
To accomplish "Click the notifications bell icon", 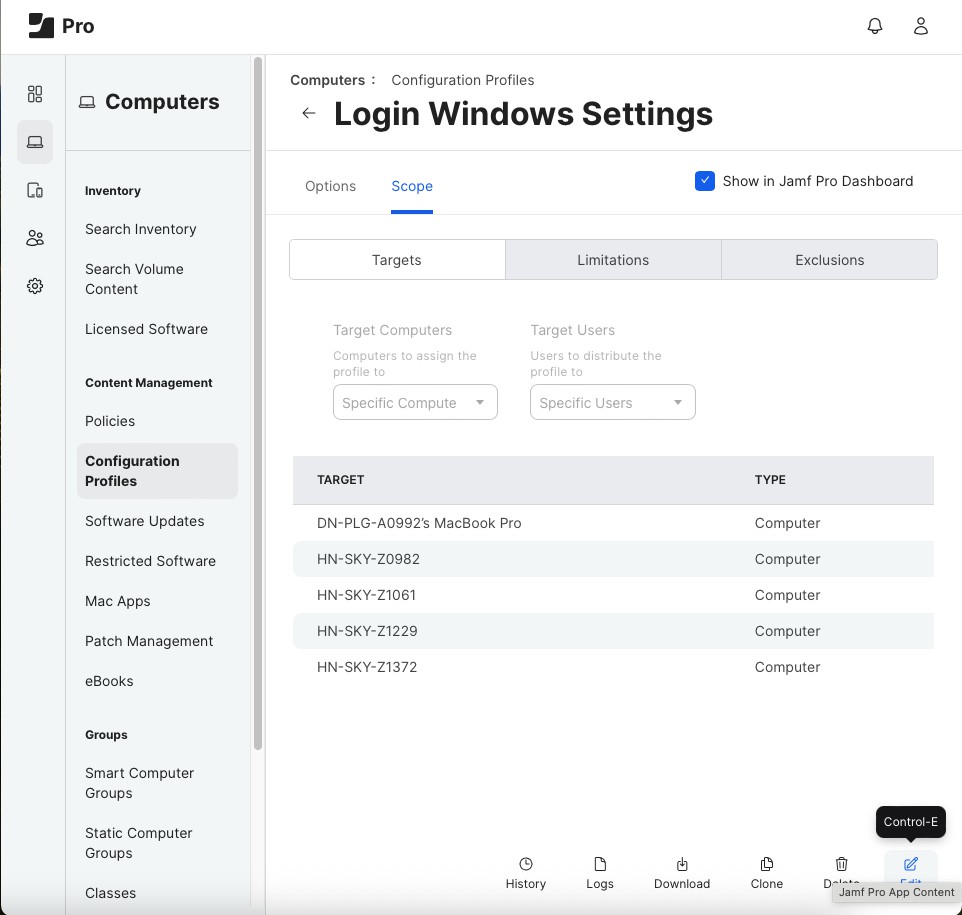I will [x=875, y=27].
